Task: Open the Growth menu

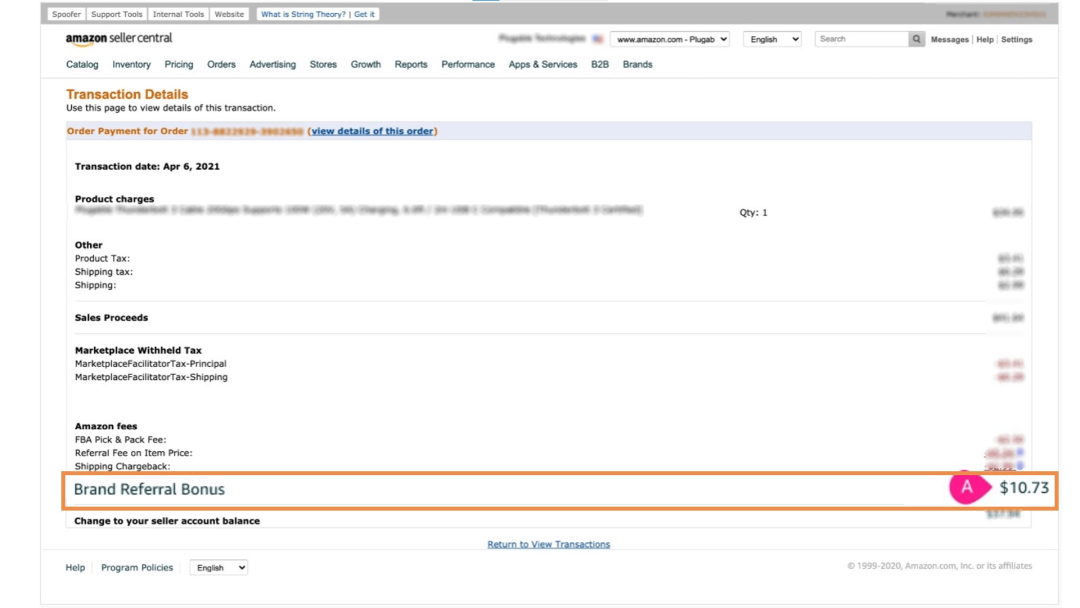Action: pos(365,64)
